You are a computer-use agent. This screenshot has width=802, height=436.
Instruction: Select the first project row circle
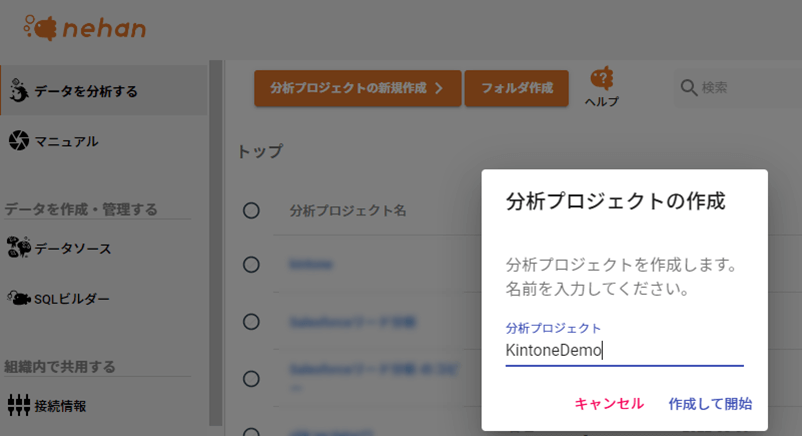[251, 265]
